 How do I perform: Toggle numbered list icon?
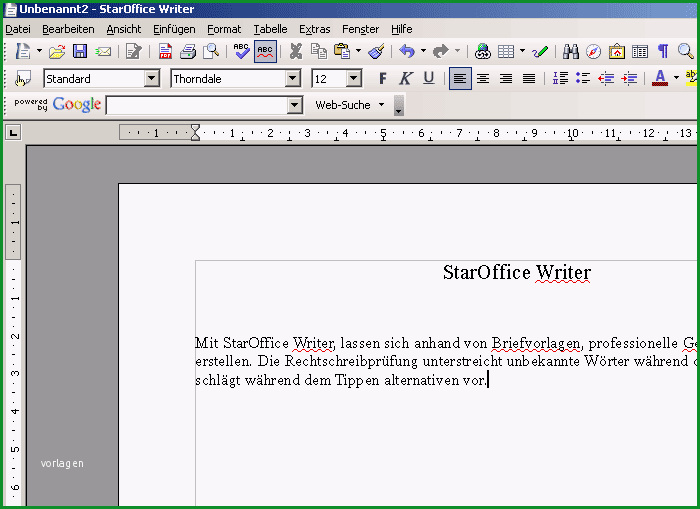(x=560, y=79)
